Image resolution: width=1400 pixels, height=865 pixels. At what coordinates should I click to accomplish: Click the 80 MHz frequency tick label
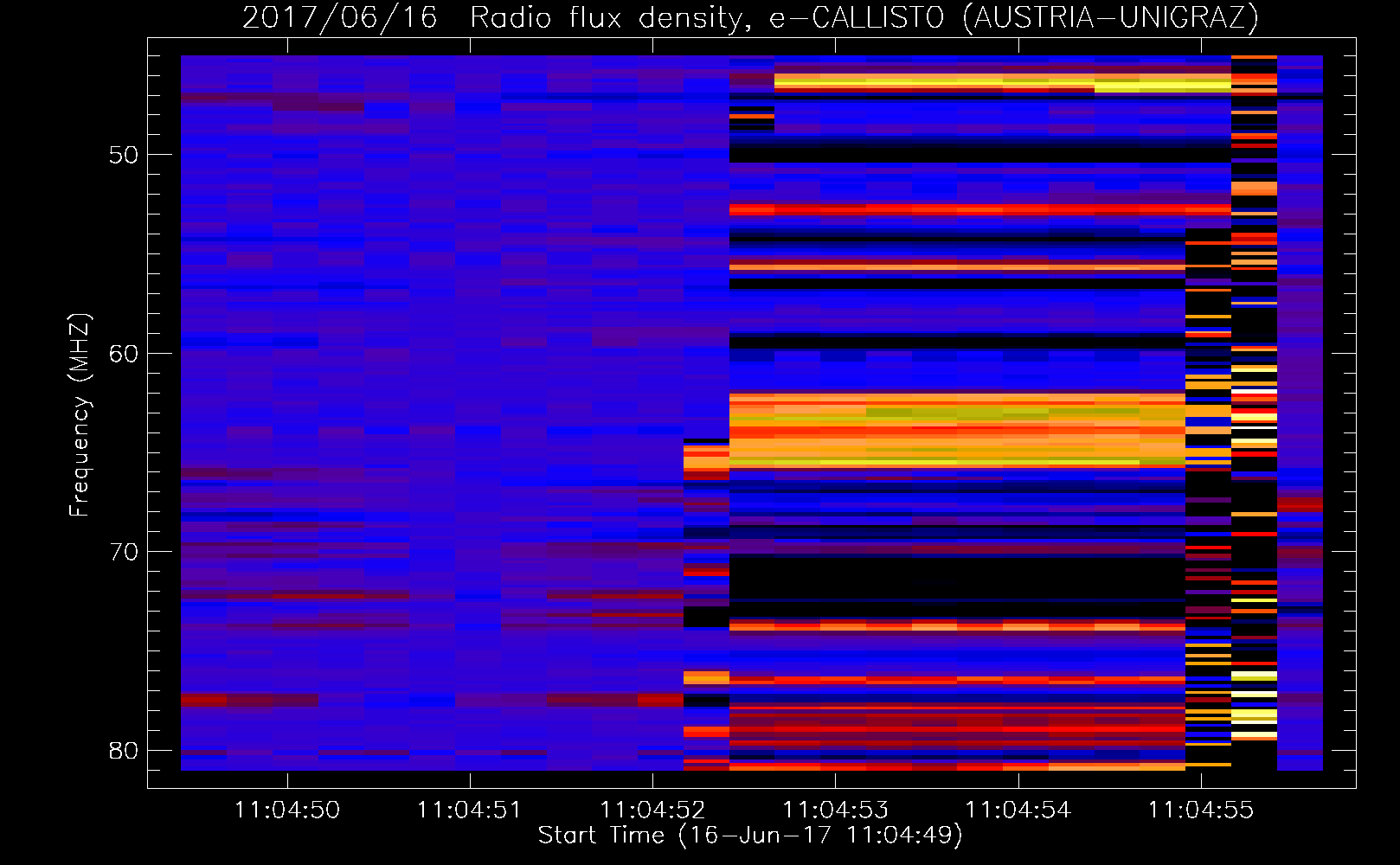124,750
